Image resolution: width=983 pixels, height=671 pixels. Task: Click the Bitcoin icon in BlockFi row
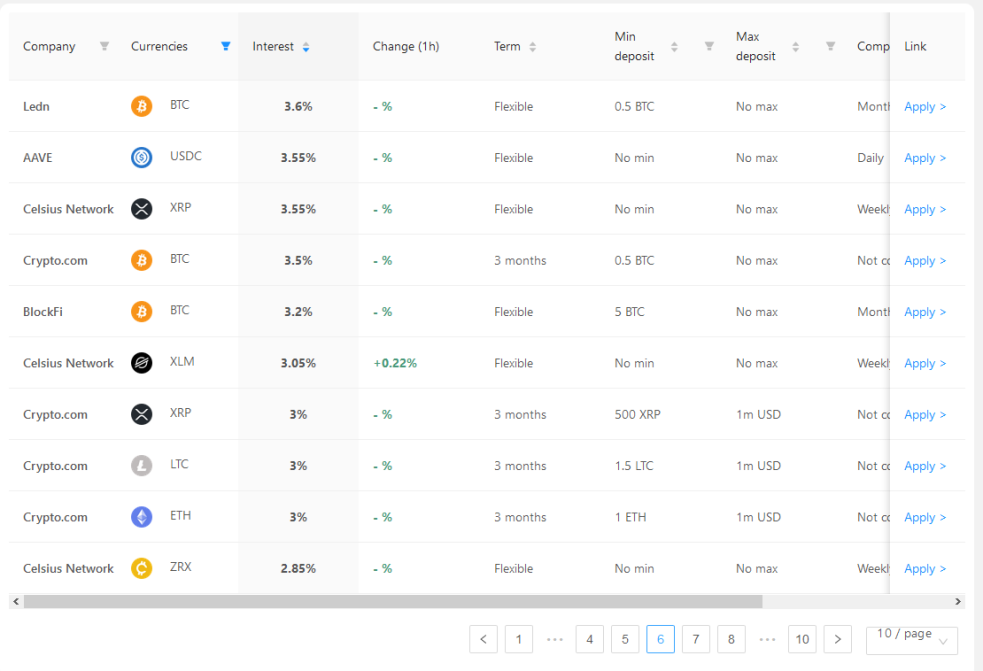(142, 312)
